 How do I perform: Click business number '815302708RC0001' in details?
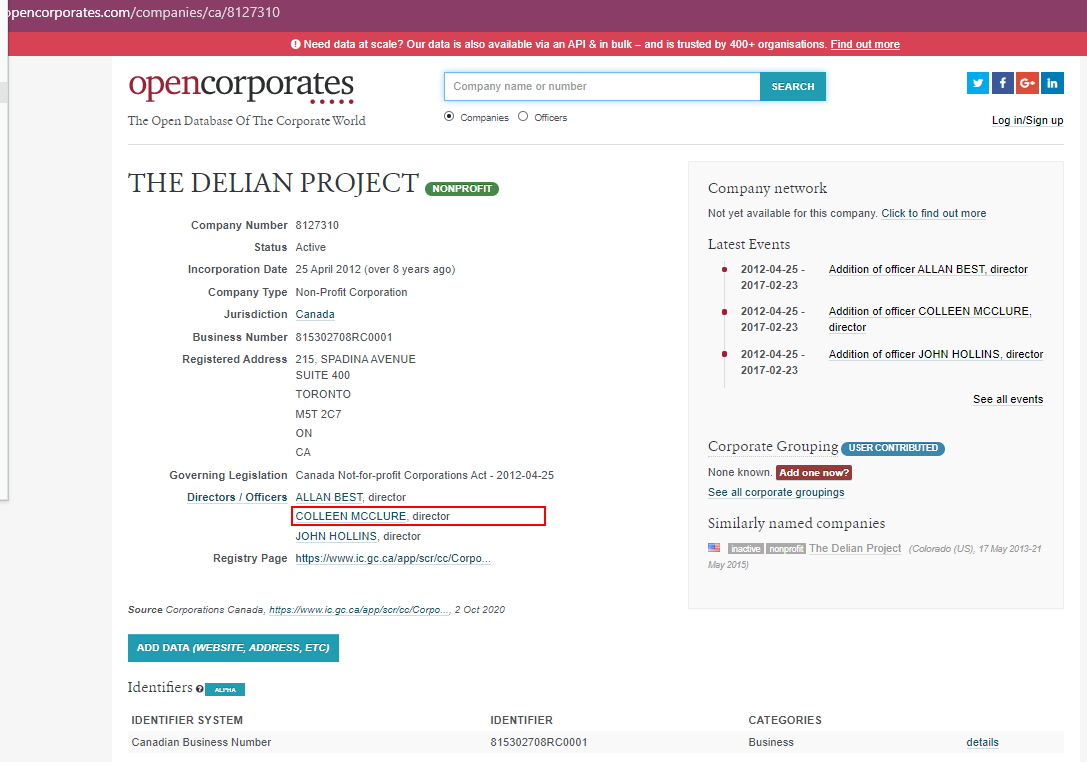pos(344,337)
